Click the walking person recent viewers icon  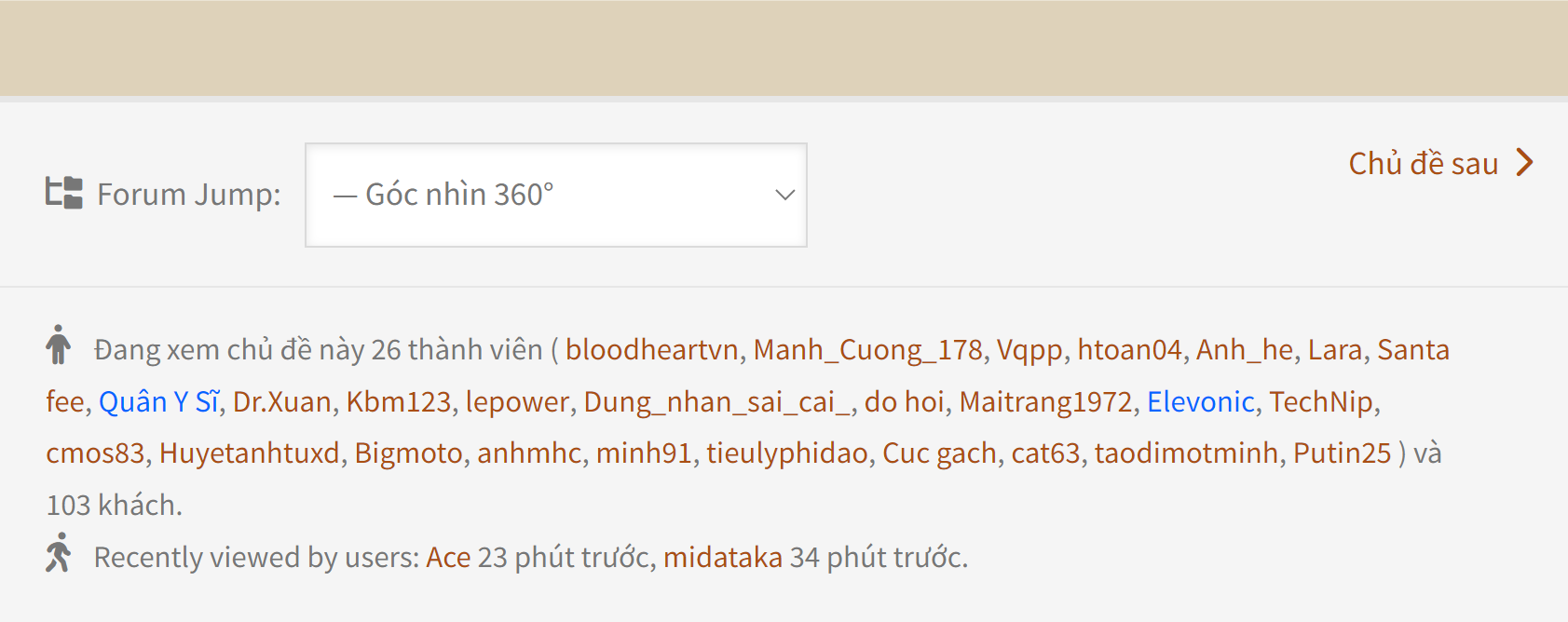[x=58, y=552]
